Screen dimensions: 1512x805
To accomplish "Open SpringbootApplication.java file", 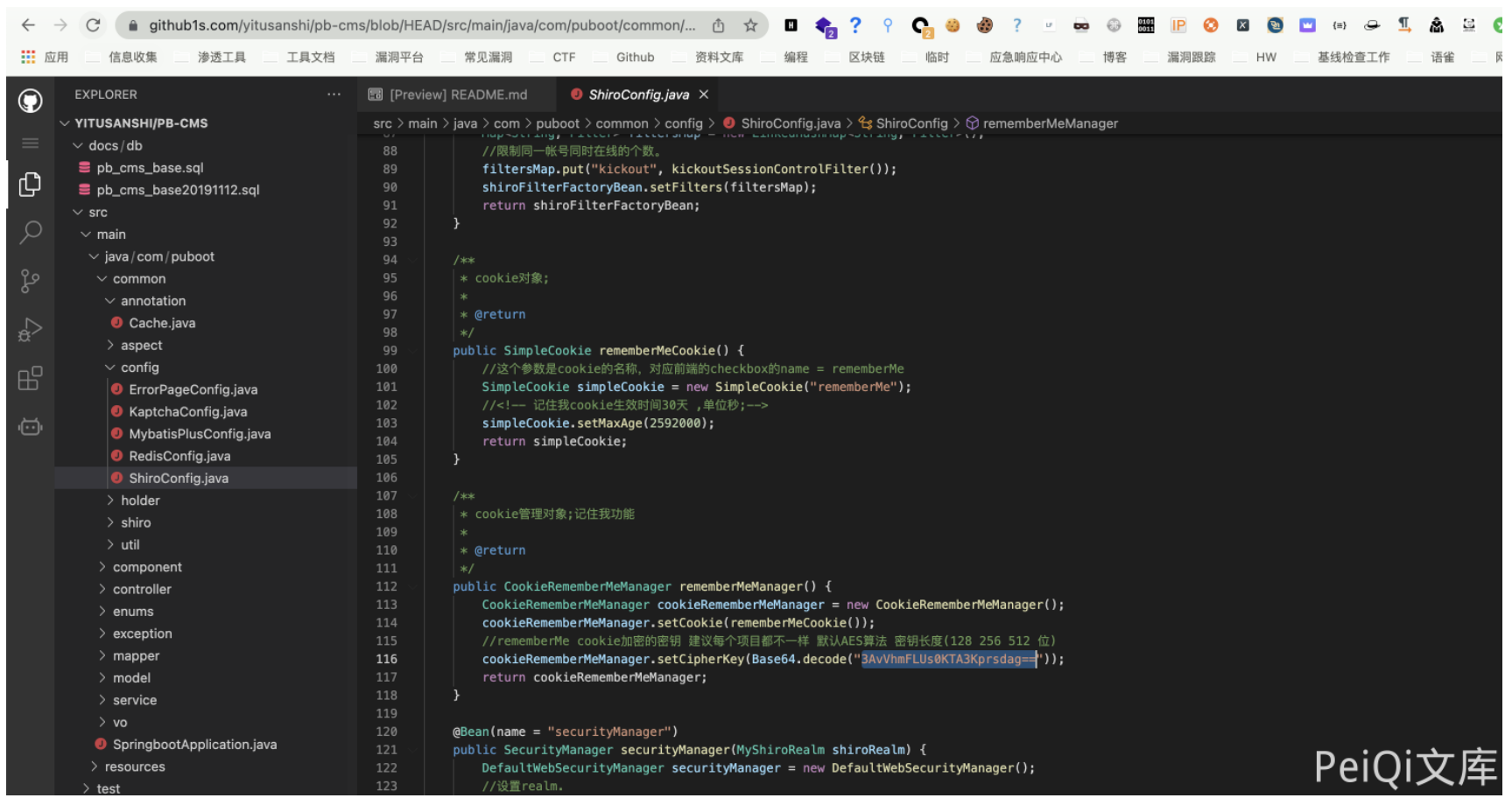I will tap(194, 745).
